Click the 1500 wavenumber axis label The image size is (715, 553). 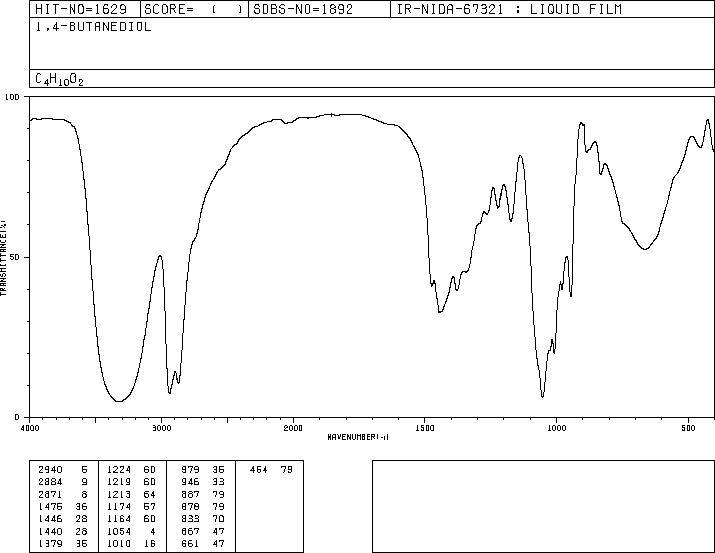tap(425, 428)
